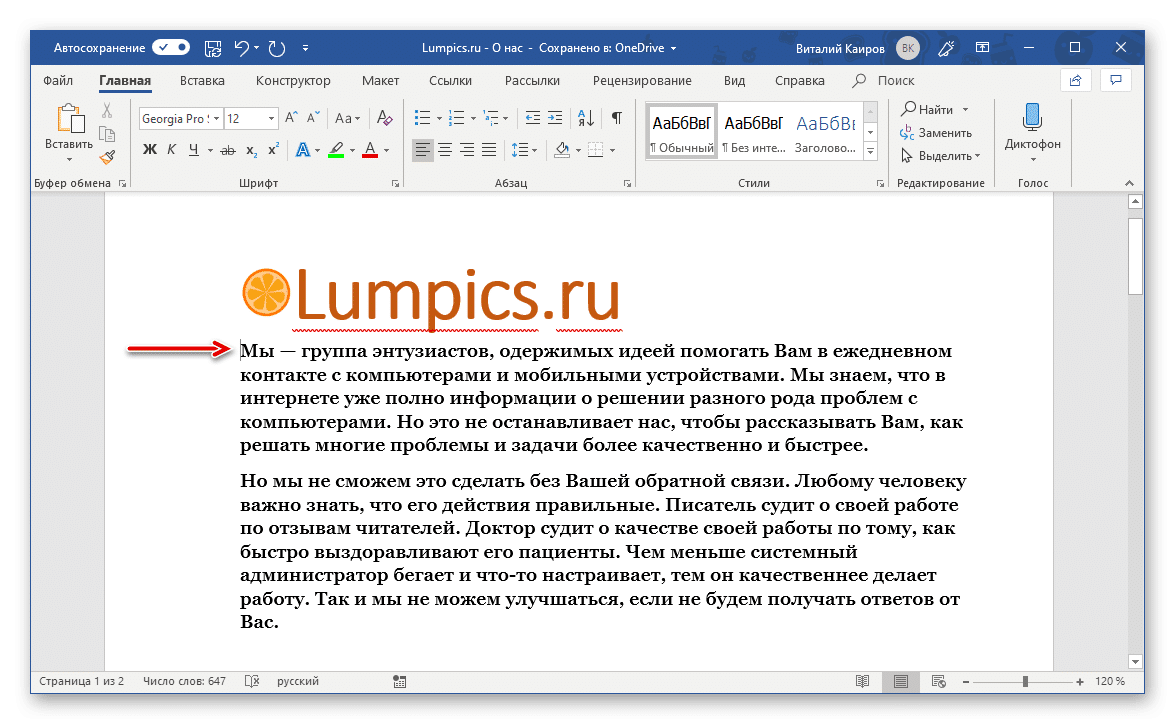Viewport: 1175px width, 724px height.
Task: Click the Save icon in title bar
Action: 212,47
